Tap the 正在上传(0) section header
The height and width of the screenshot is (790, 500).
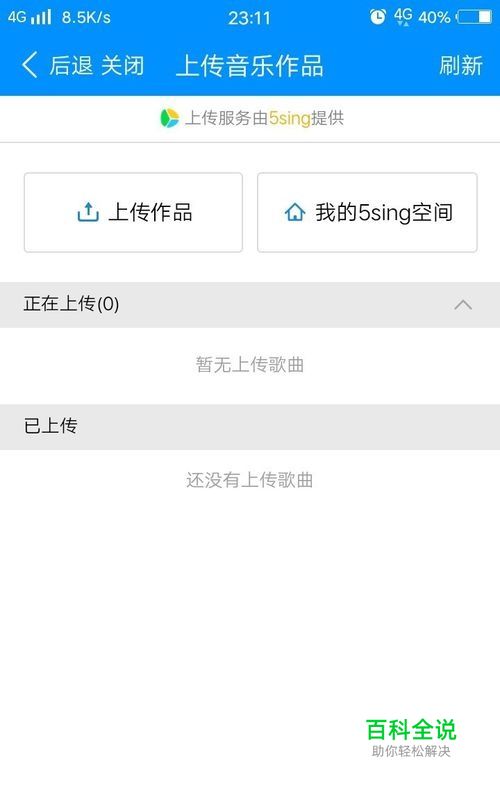[x=250, y=305]
